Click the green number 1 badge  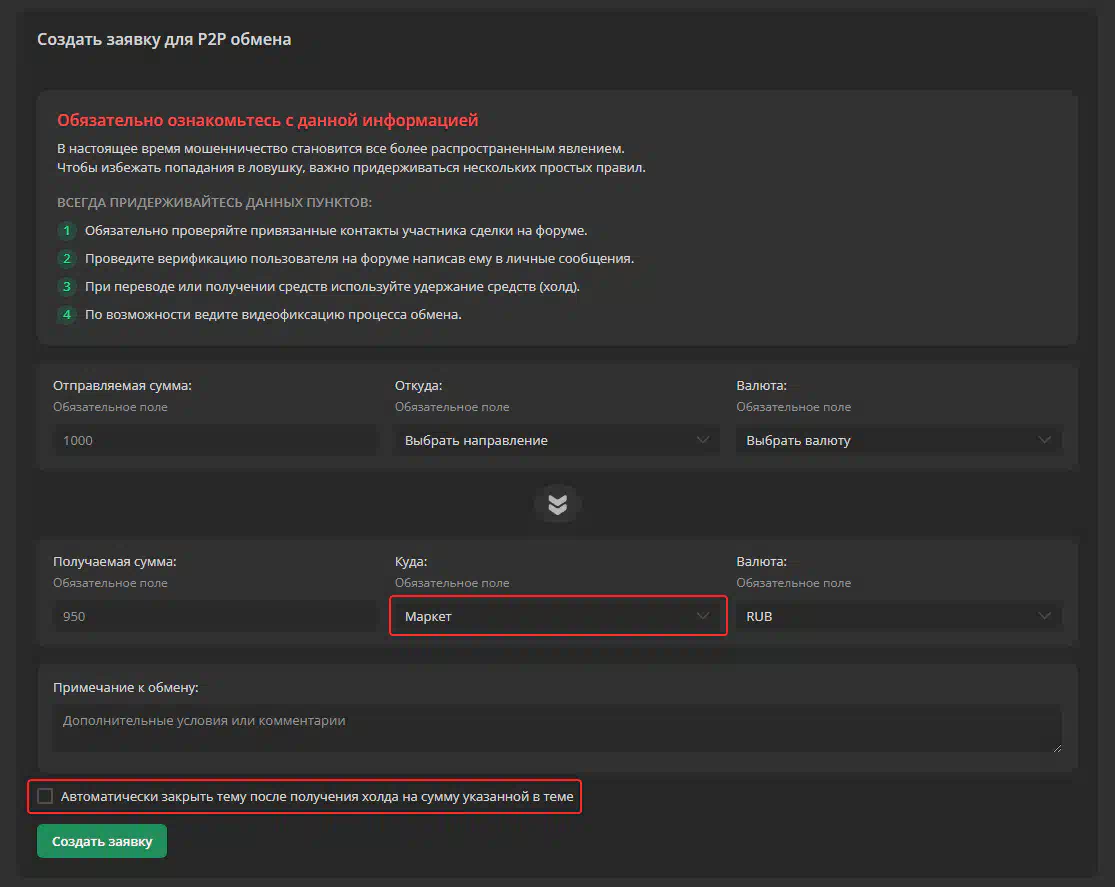(67, 231)
